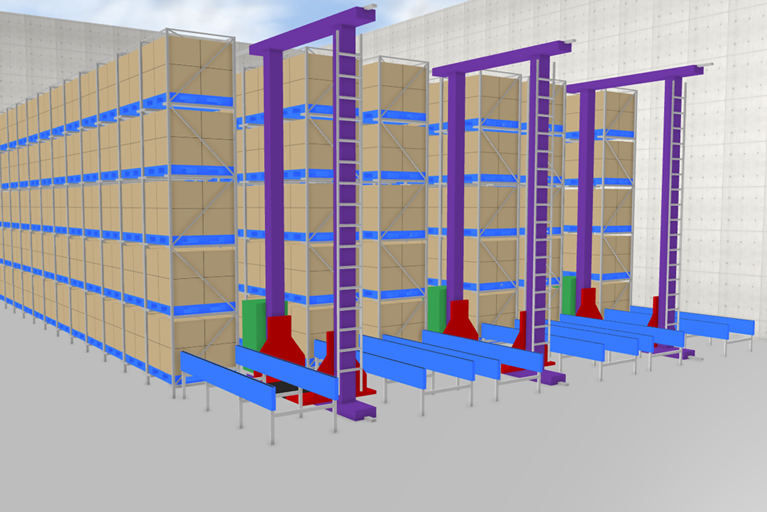Click the middle purple stacker crane
The image size is (767, 512).
(x=541, y=200)
